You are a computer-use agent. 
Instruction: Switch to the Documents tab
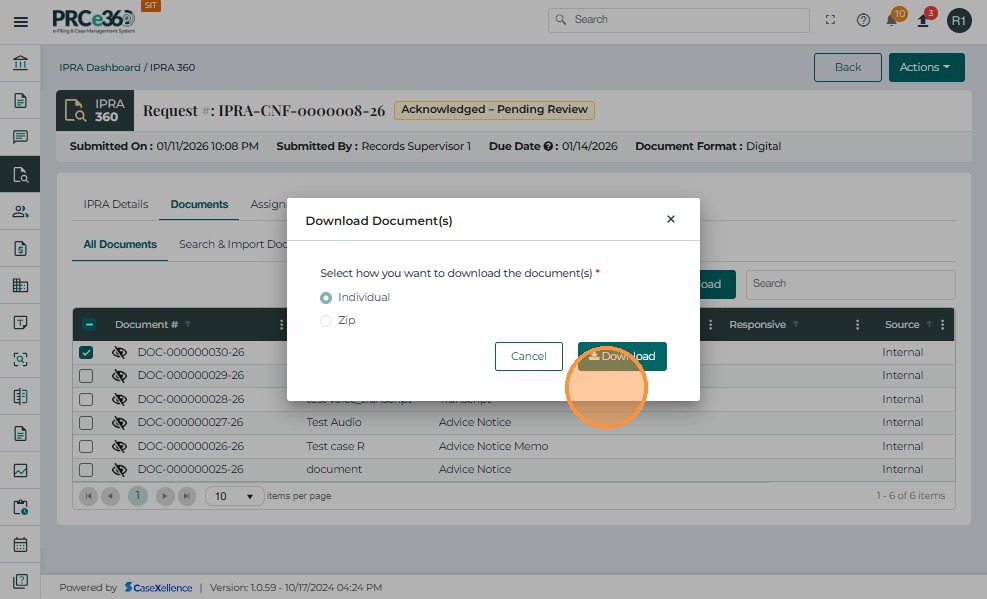point(199,204)
